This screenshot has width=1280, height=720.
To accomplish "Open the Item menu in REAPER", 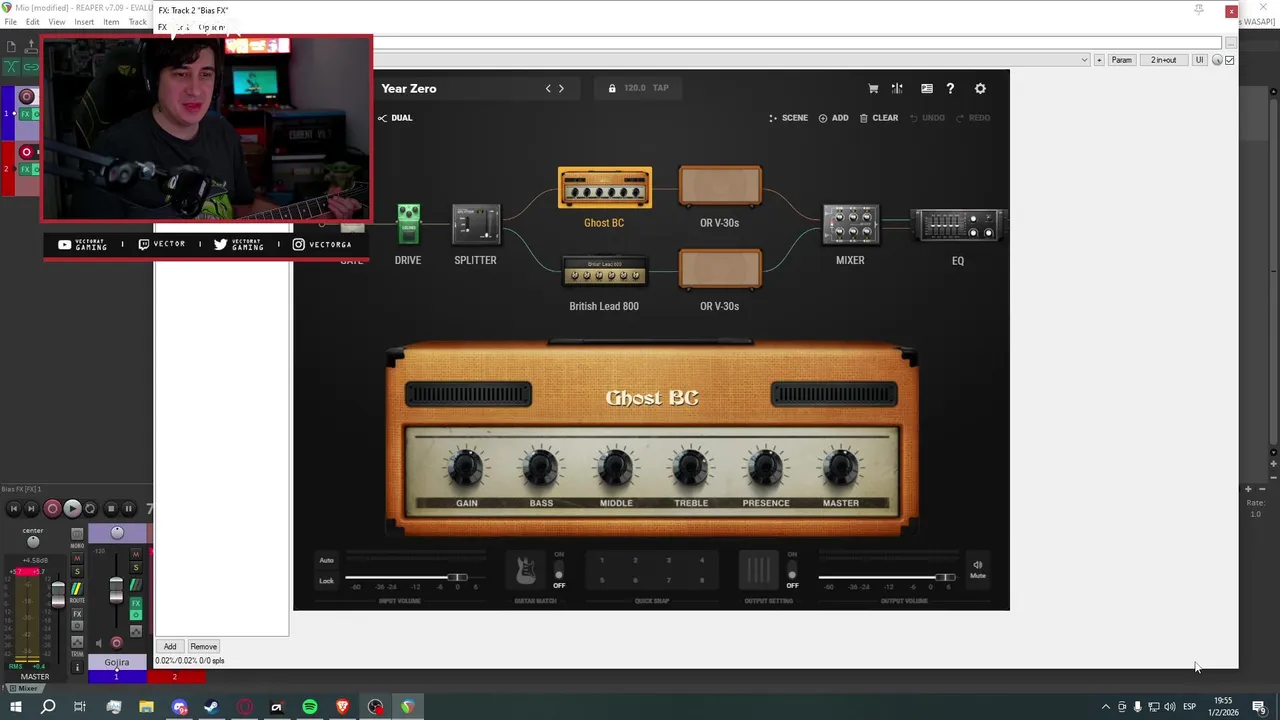I will click(111, 22).
